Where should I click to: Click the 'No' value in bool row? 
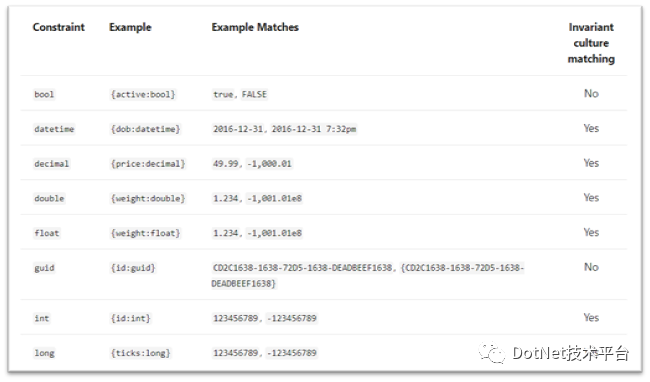pyautogui.click(x=591, y=94)
